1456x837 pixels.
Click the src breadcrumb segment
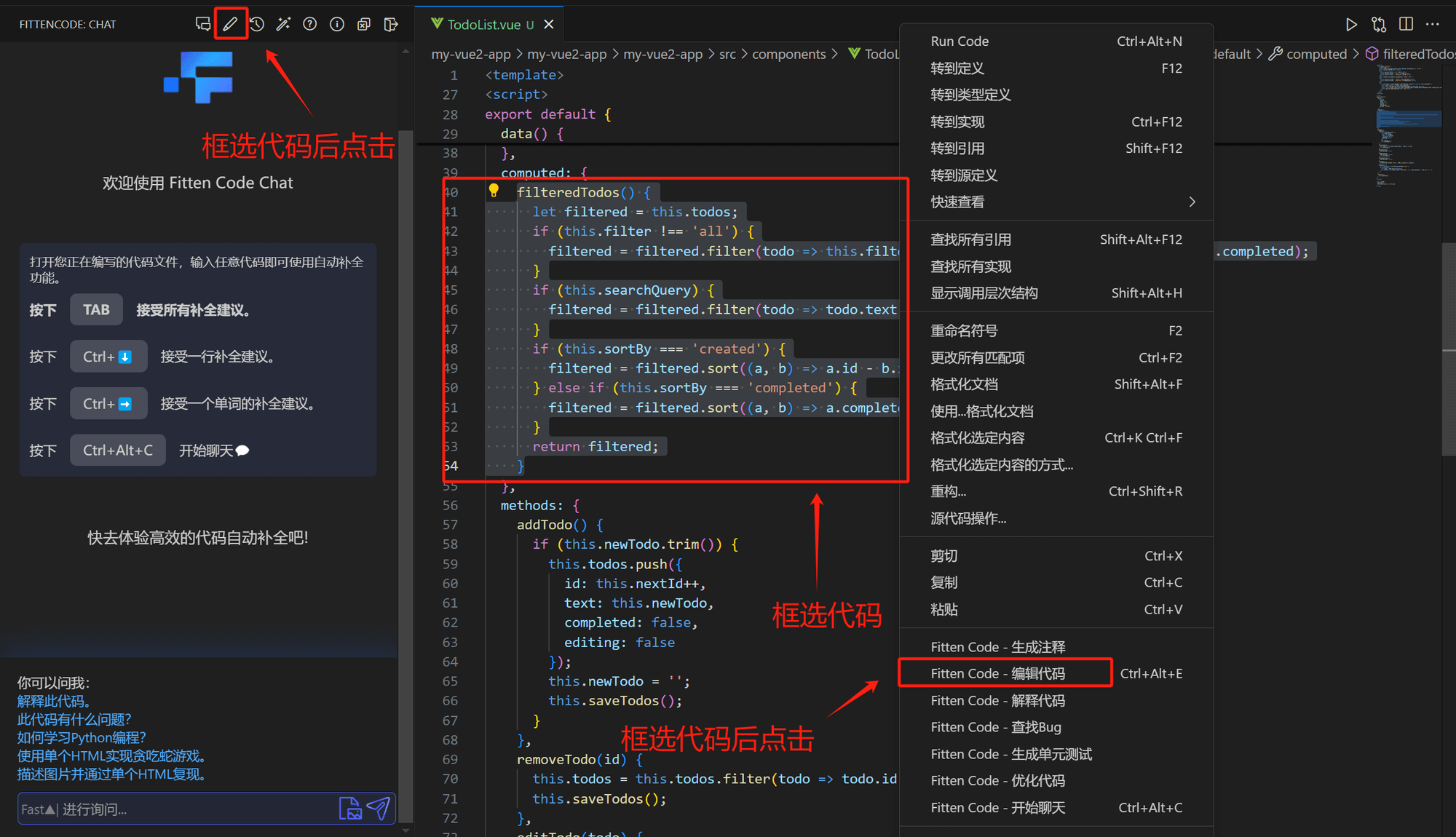(x=727, y=54)
